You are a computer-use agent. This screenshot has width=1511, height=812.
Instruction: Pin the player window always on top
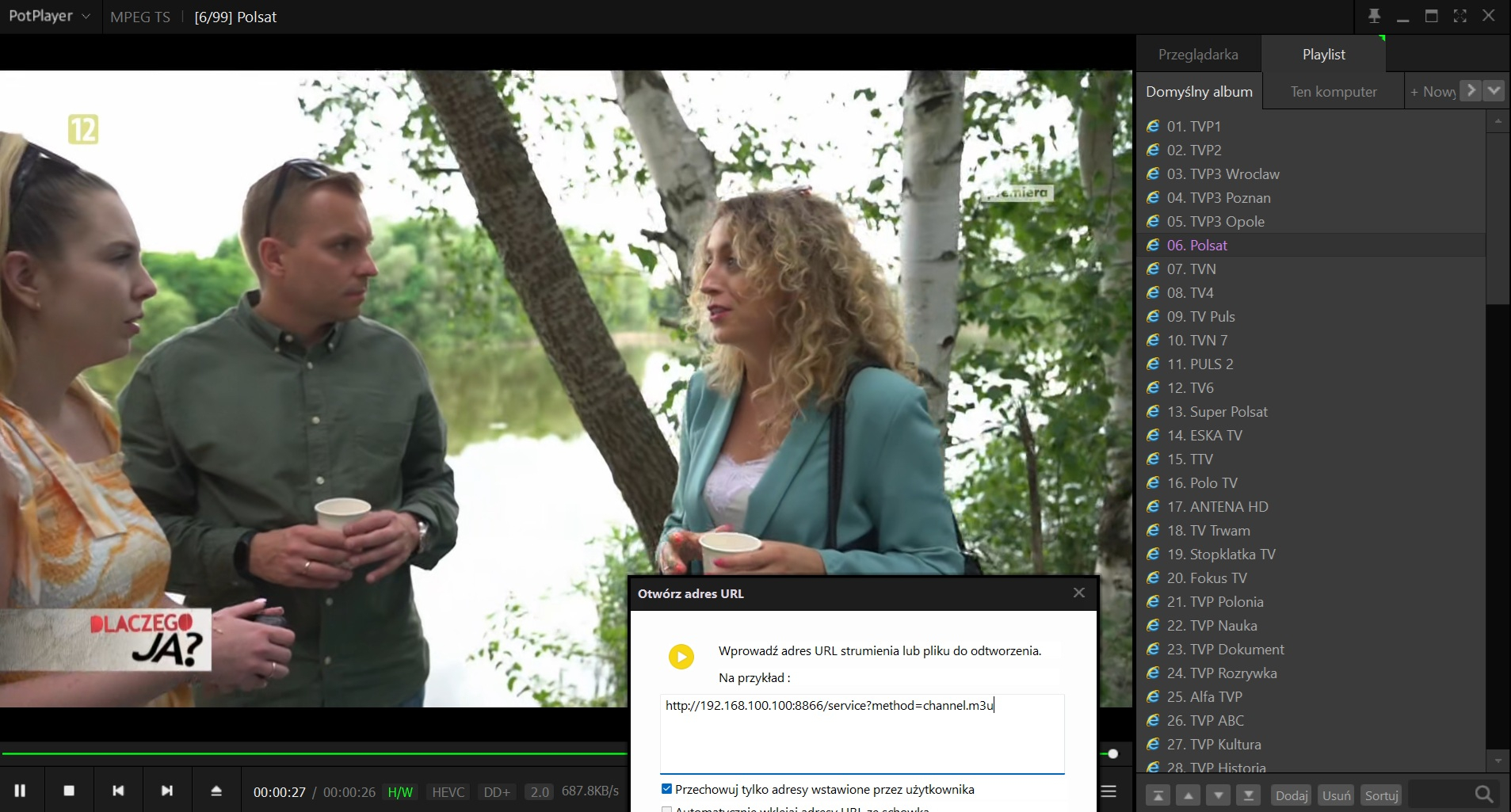click(1374, 16)
